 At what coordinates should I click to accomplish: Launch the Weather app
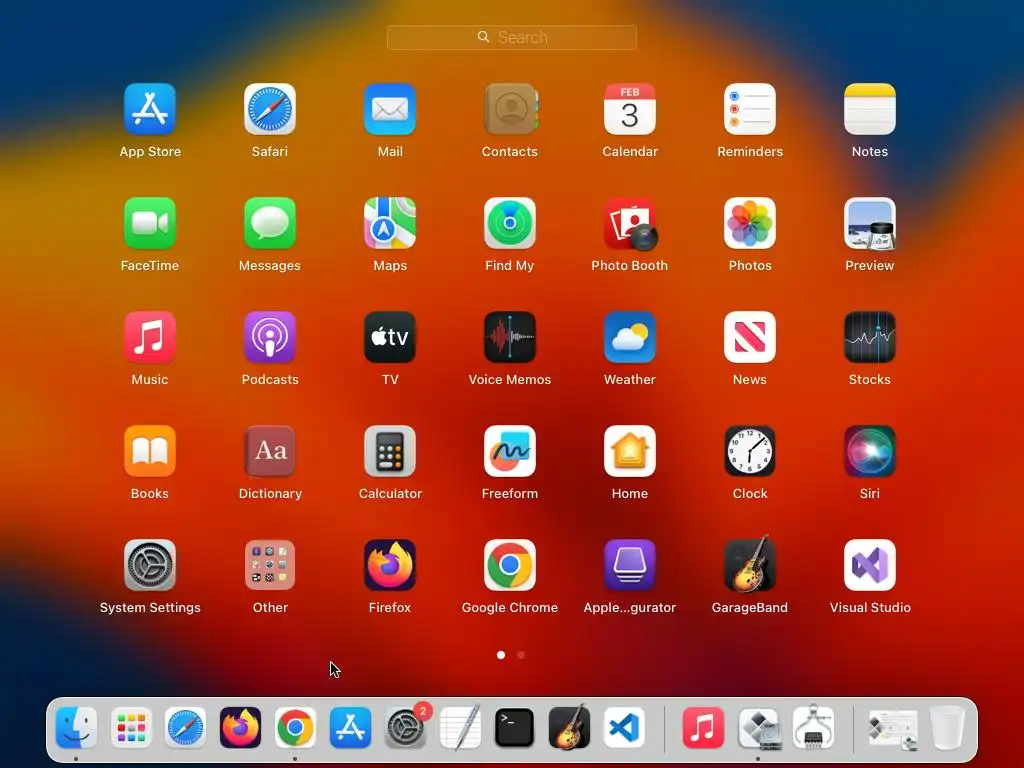630,337
